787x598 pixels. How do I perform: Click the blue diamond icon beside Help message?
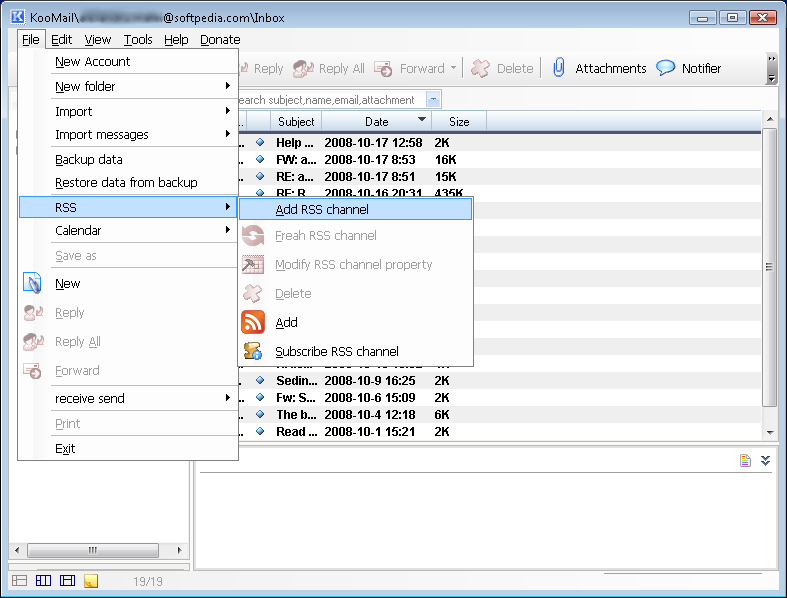point(260,142)
